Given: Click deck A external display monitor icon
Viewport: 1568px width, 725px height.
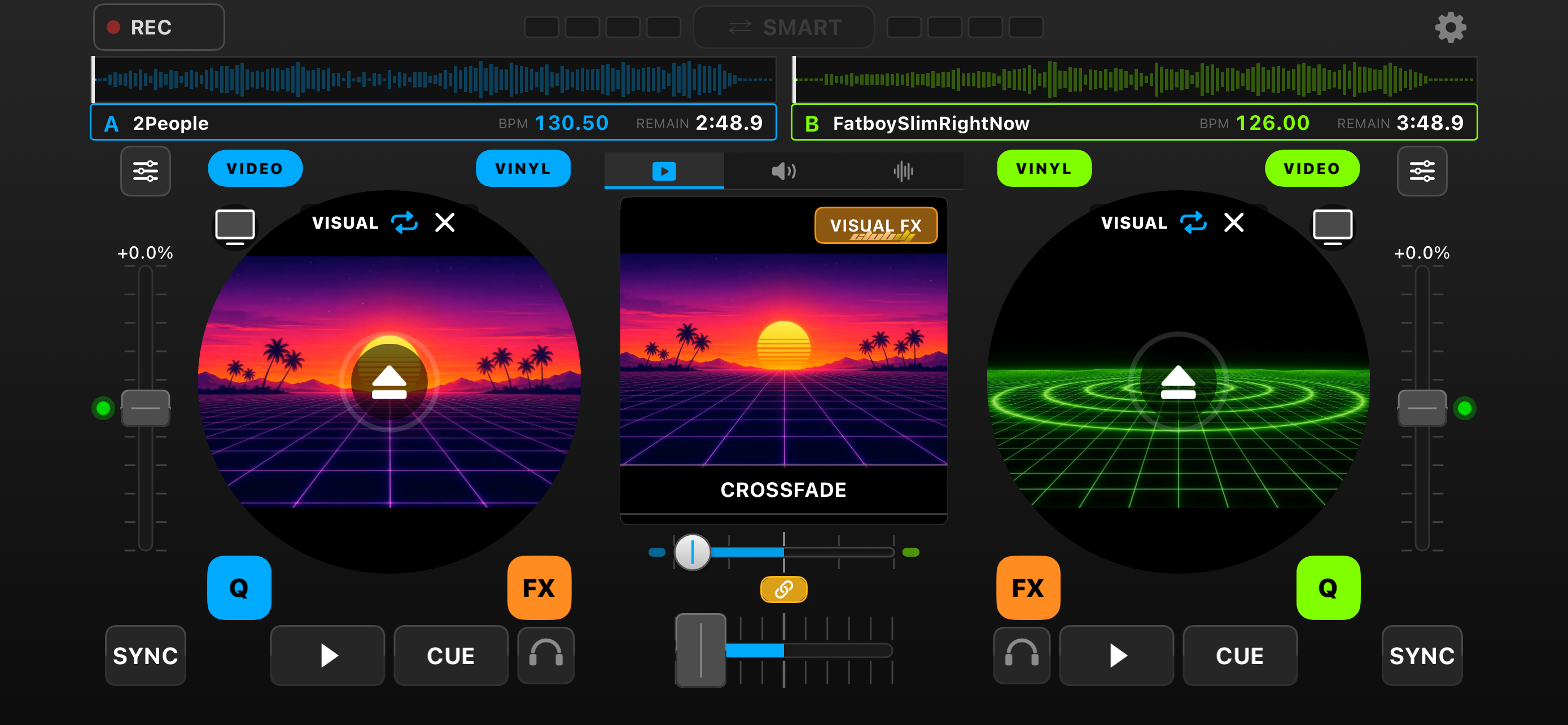Looking at the screenshot, I should (235, 226).
